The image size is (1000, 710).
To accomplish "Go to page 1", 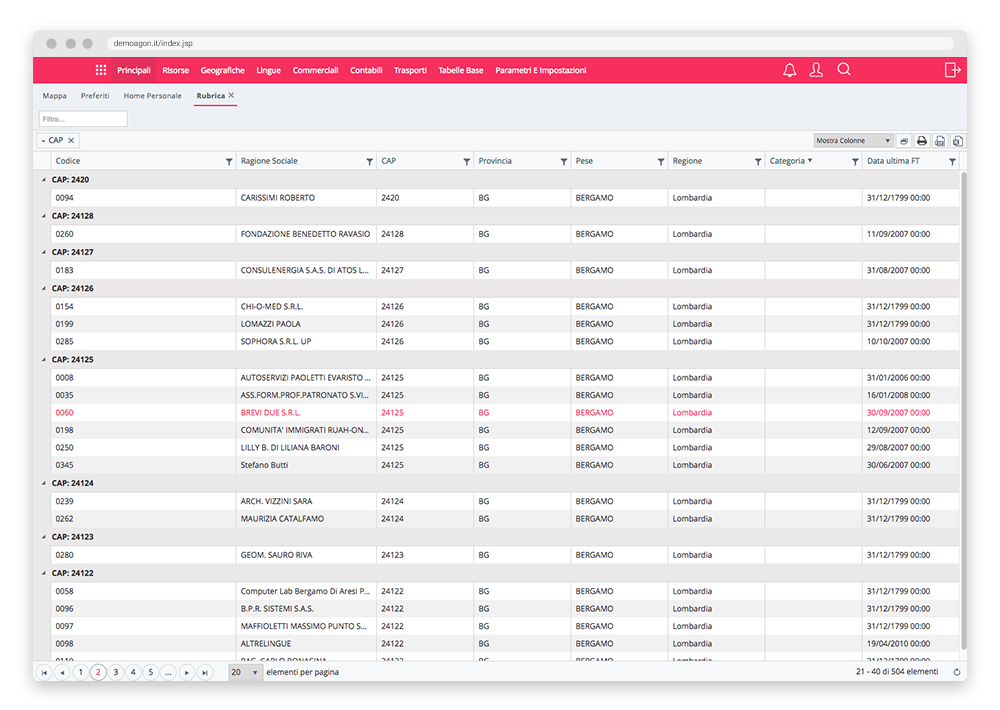I will (80, 672).
